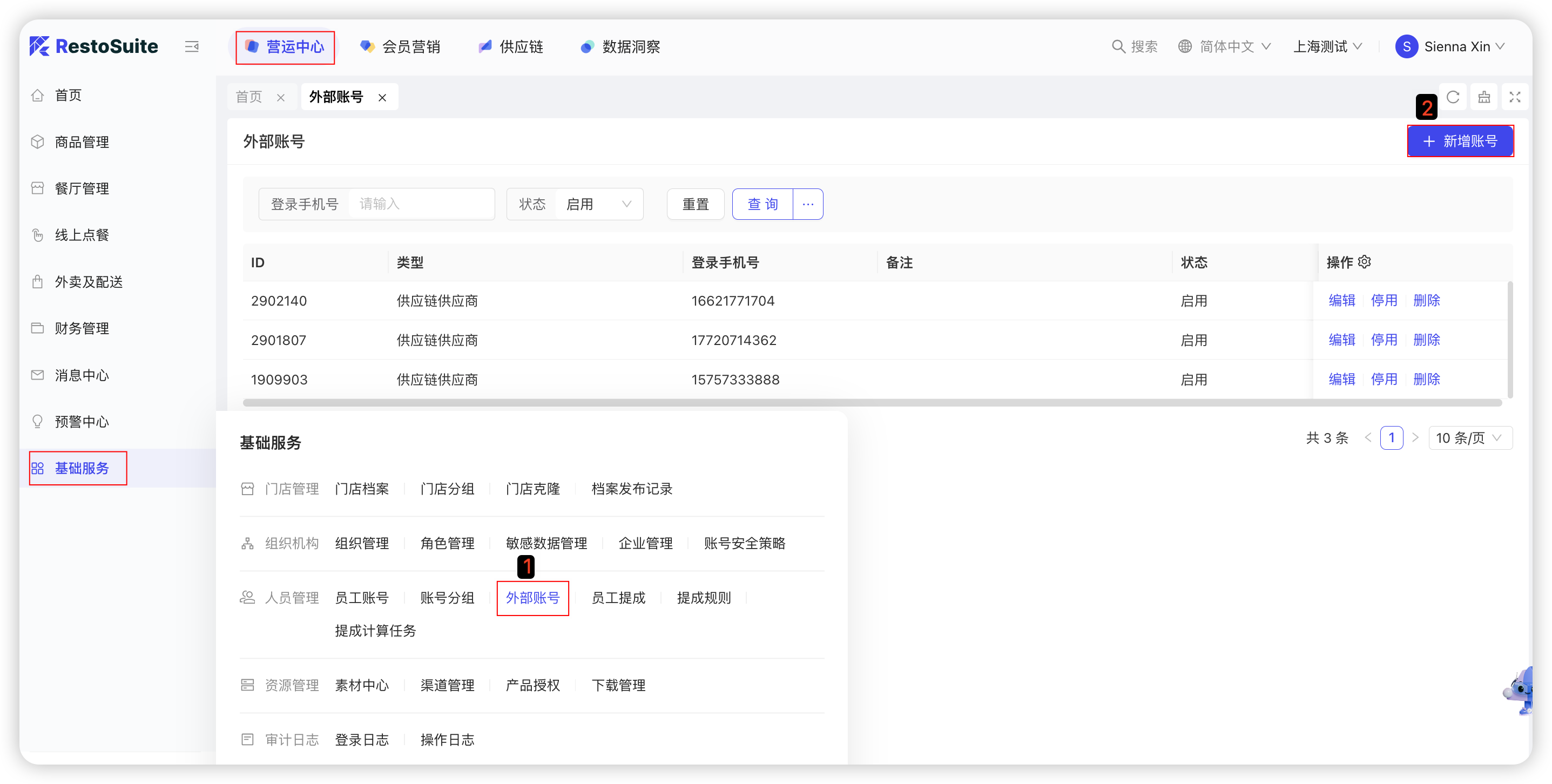Expand the 状态 启用 dropdown

tap(598, 204)
